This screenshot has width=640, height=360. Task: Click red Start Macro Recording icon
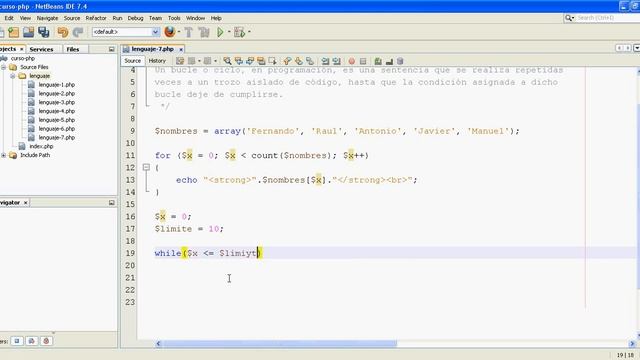[352, 61]
